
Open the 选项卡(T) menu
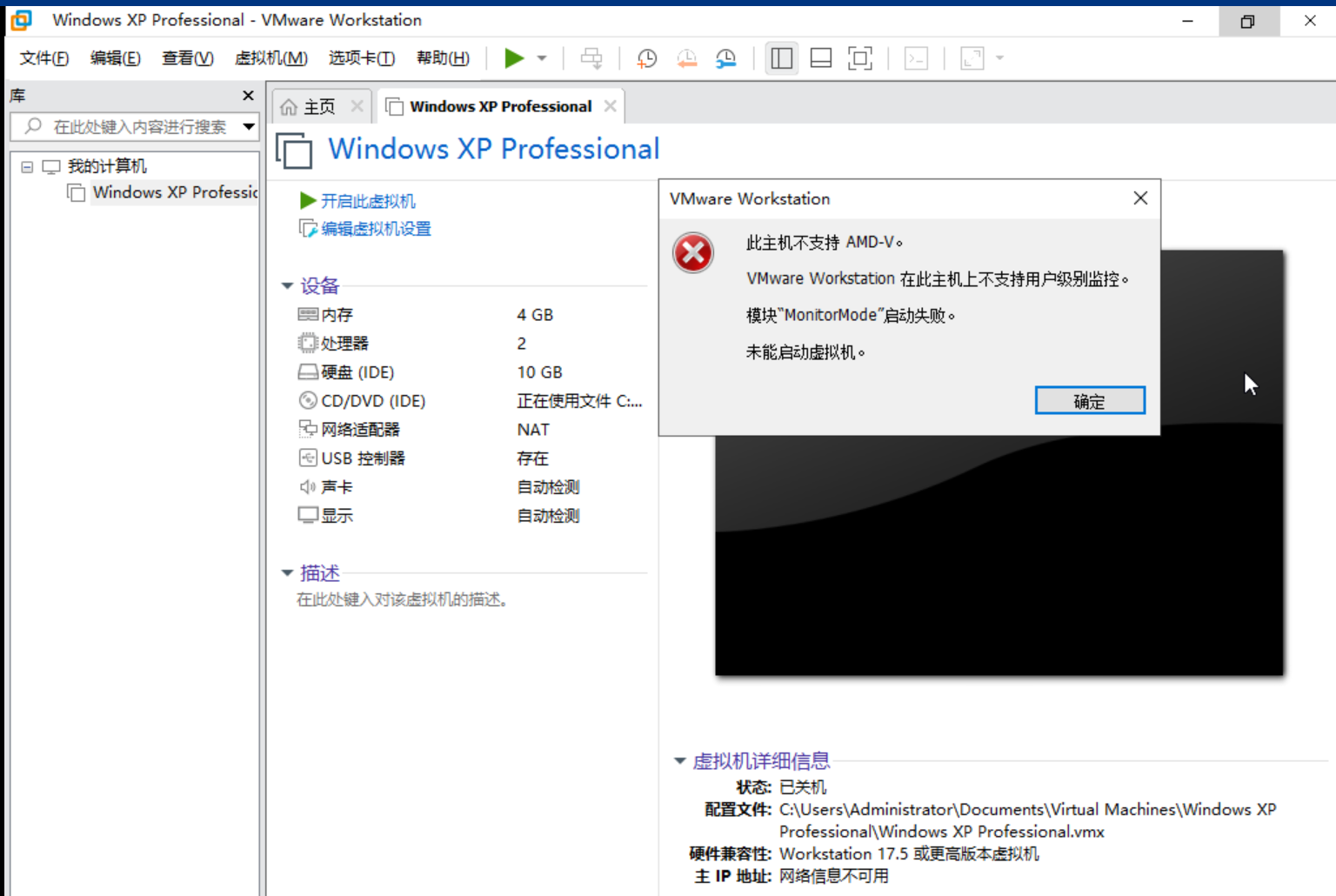coord(362,58)
